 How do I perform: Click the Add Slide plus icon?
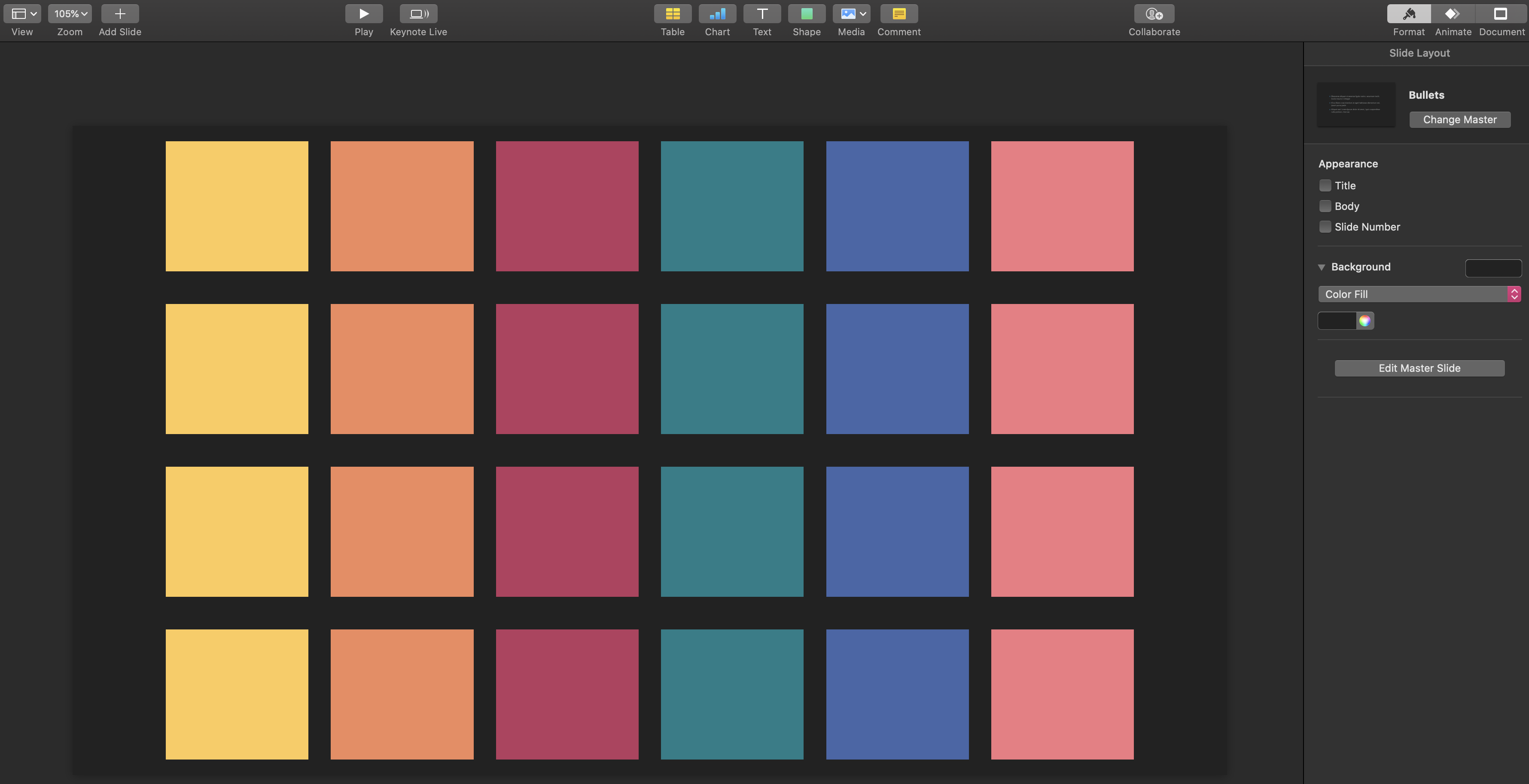coord(120,14)
